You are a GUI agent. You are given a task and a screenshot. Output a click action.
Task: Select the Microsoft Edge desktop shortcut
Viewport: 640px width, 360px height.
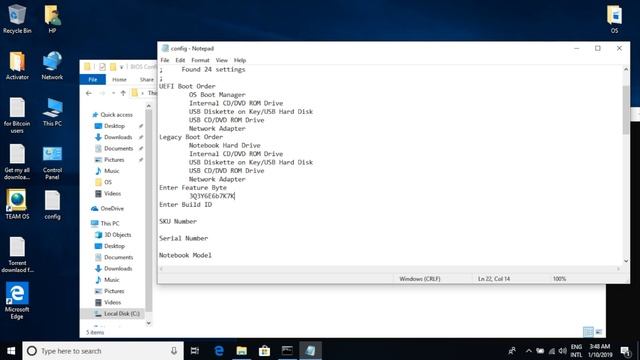coord(17,300)
